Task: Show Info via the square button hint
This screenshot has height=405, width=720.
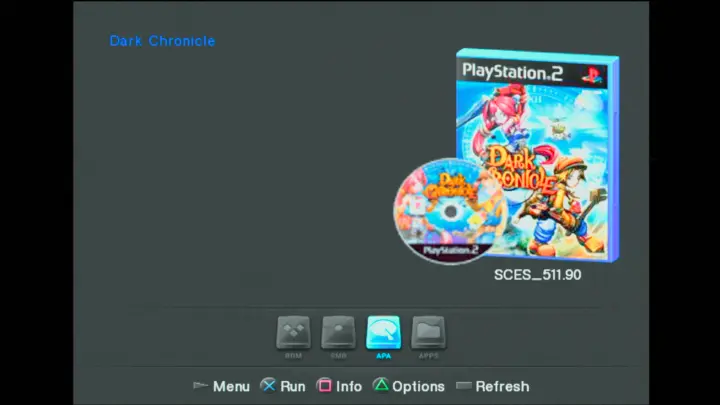Action: click(x=339, y=386)
